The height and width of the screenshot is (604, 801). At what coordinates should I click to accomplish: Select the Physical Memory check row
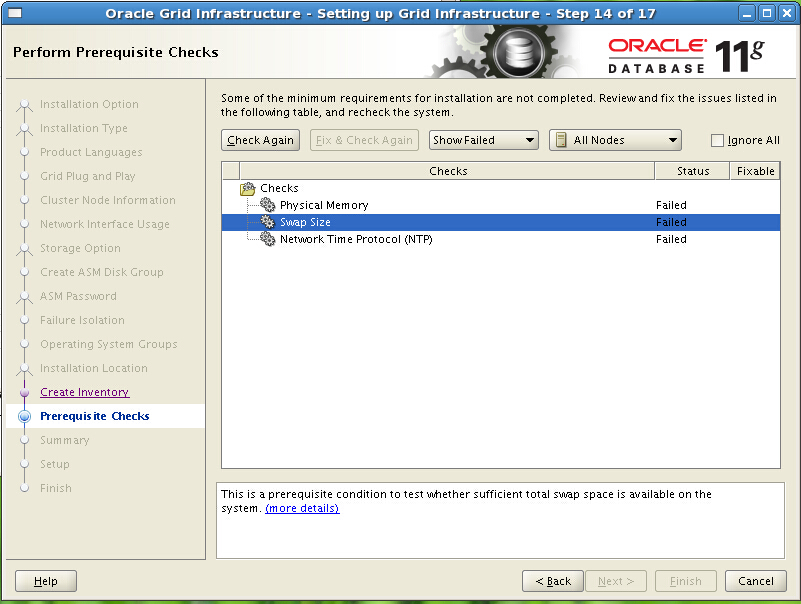[501, 205]
